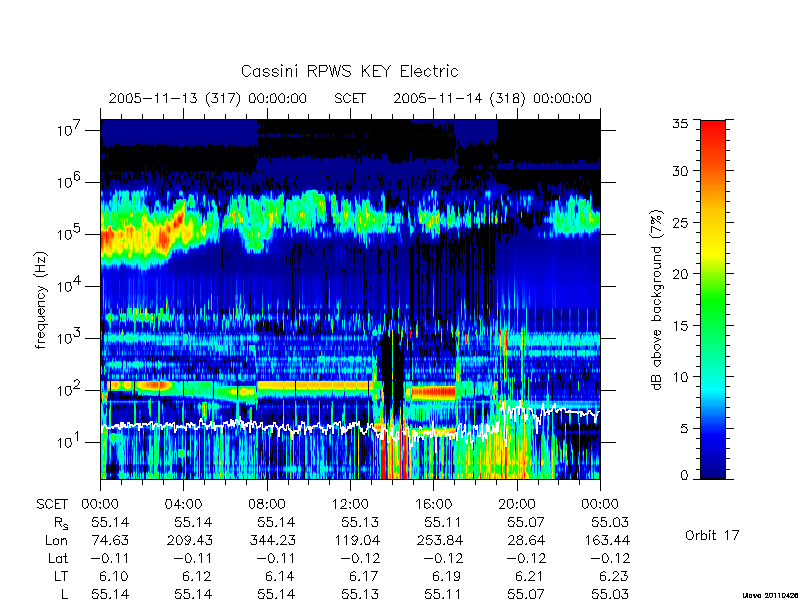Click the 20:00 SCET time tick label
Viewport: 800px width, 600px height.
[x=517, y=504]
